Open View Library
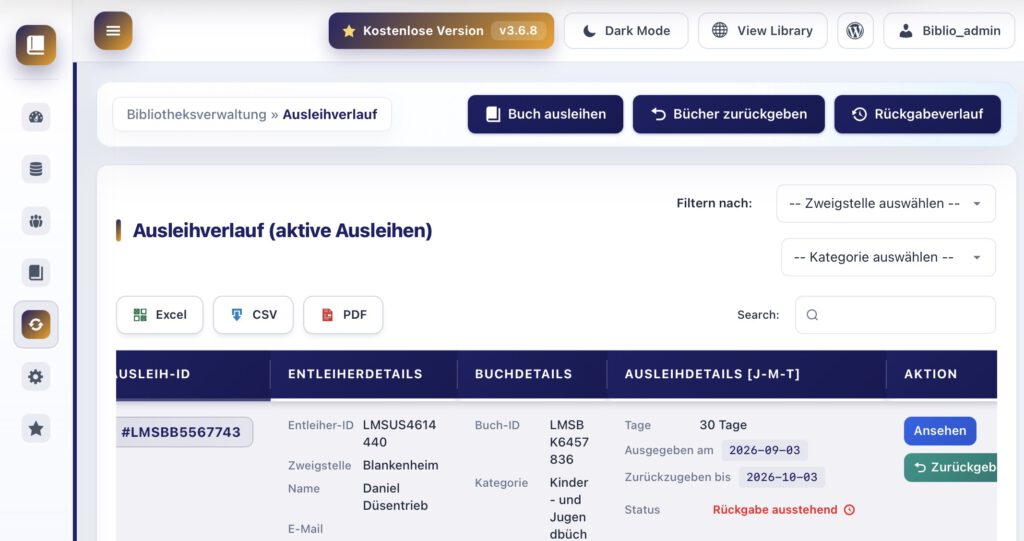This screenshot has height=541, width=1024. tap(763, 31)
